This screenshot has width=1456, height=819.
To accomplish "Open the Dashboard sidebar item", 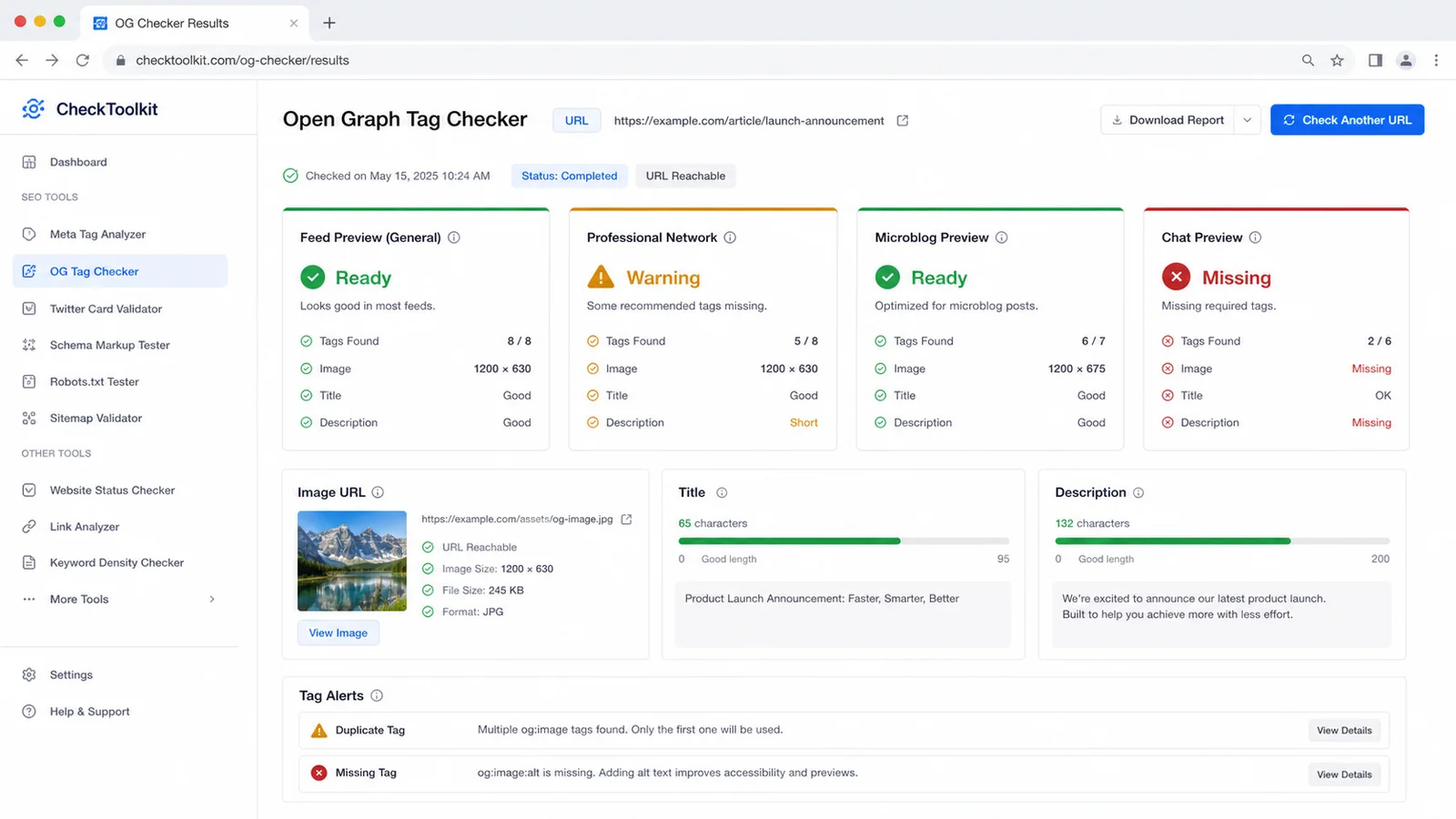I will click(78, 162).
